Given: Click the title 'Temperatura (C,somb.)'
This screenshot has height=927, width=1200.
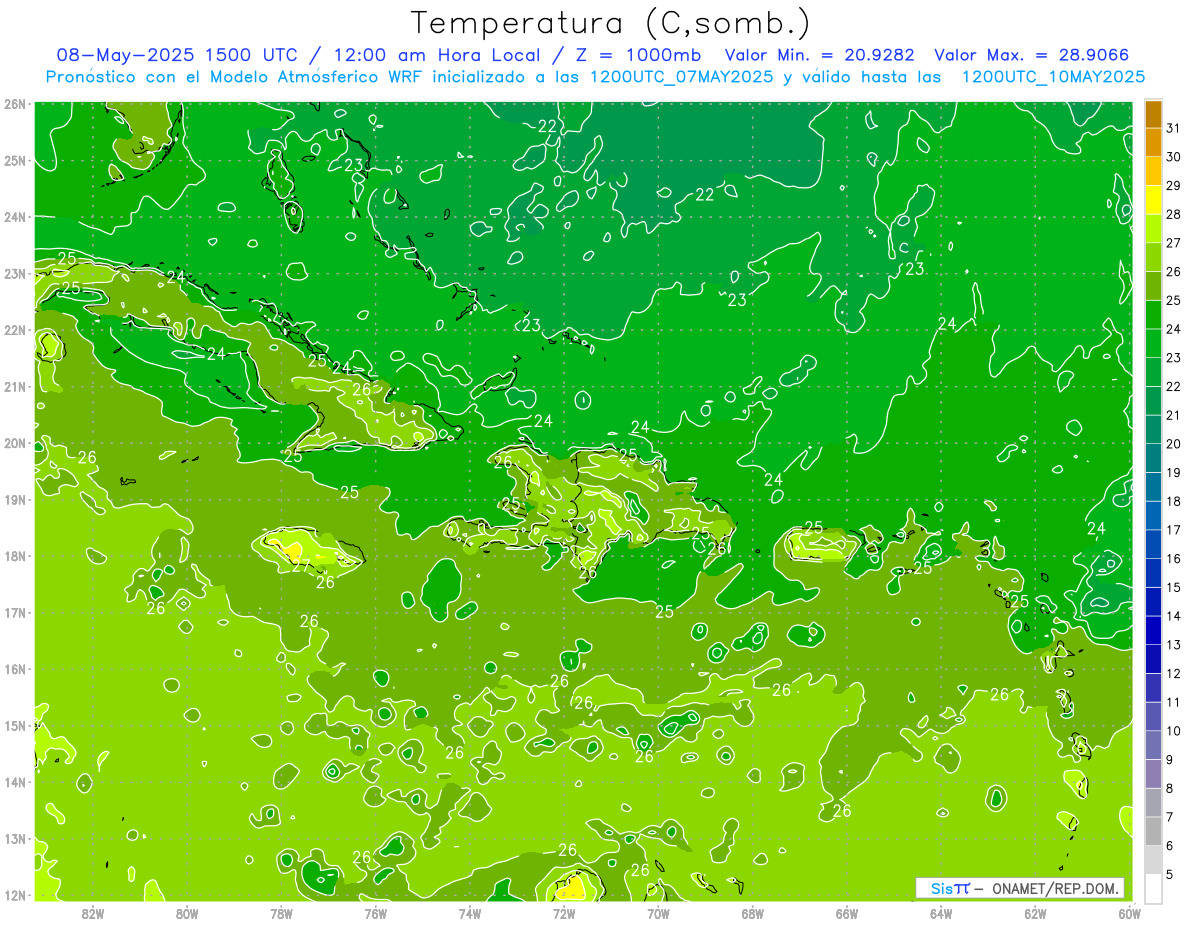Looking at the screenshot, I should click(611, 23).
